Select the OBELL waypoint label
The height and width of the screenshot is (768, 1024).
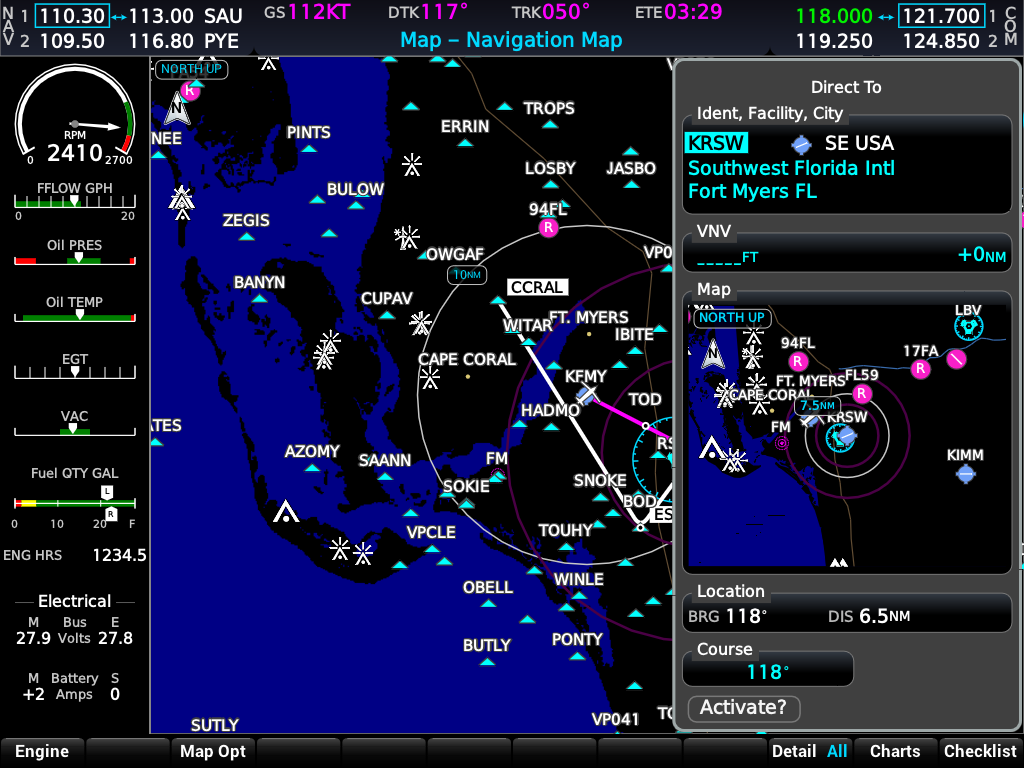click(x=488, y=588)
